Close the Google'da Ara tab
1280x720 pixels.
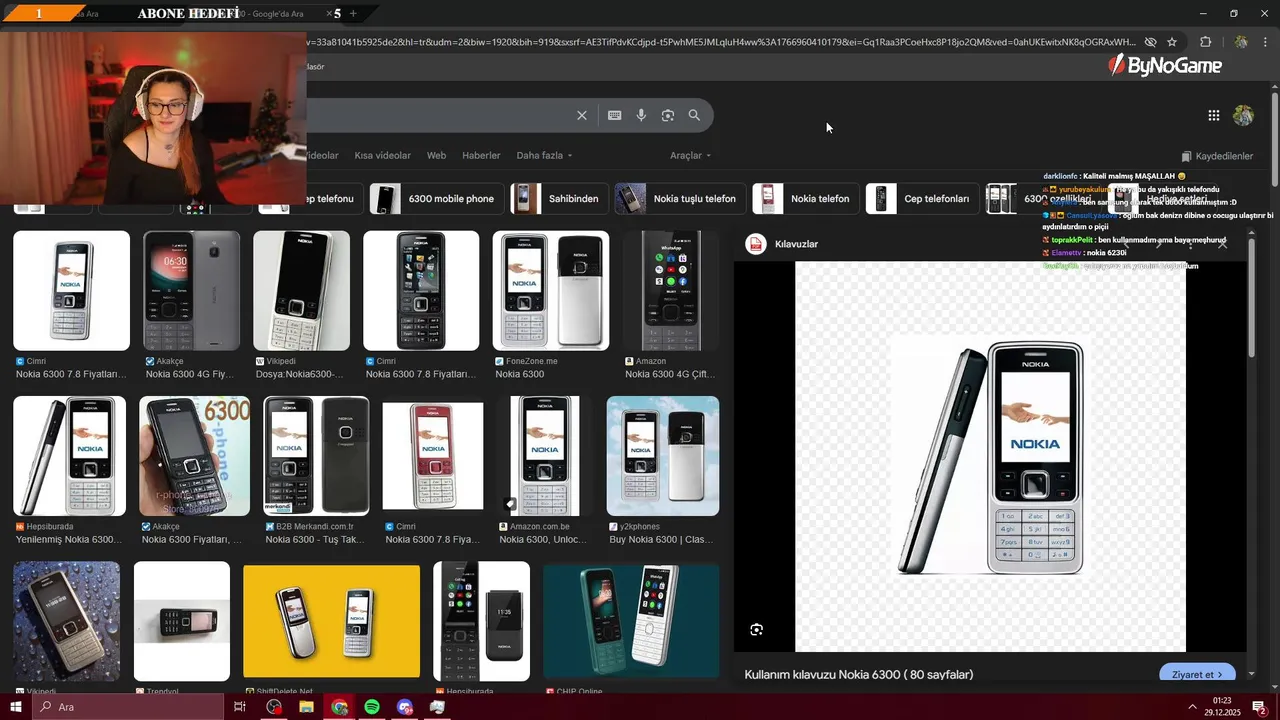329,14
